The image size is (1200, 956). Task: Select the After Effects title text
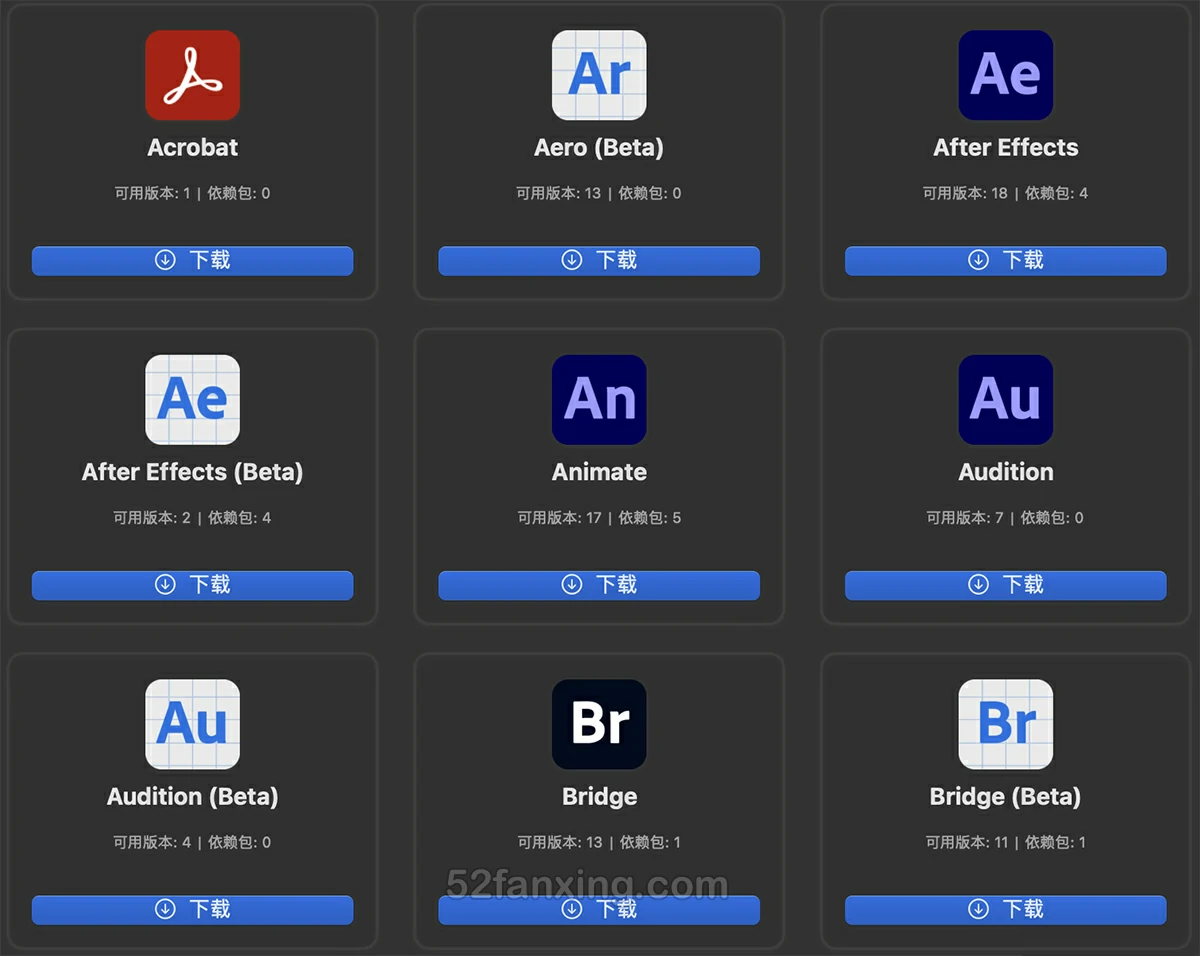click(1006, 148)
